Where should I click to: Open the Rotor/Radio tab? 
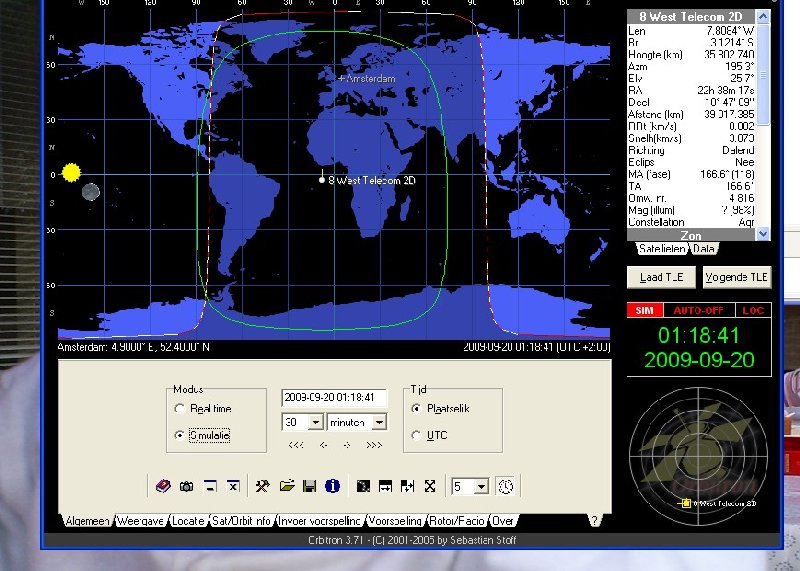457,521
